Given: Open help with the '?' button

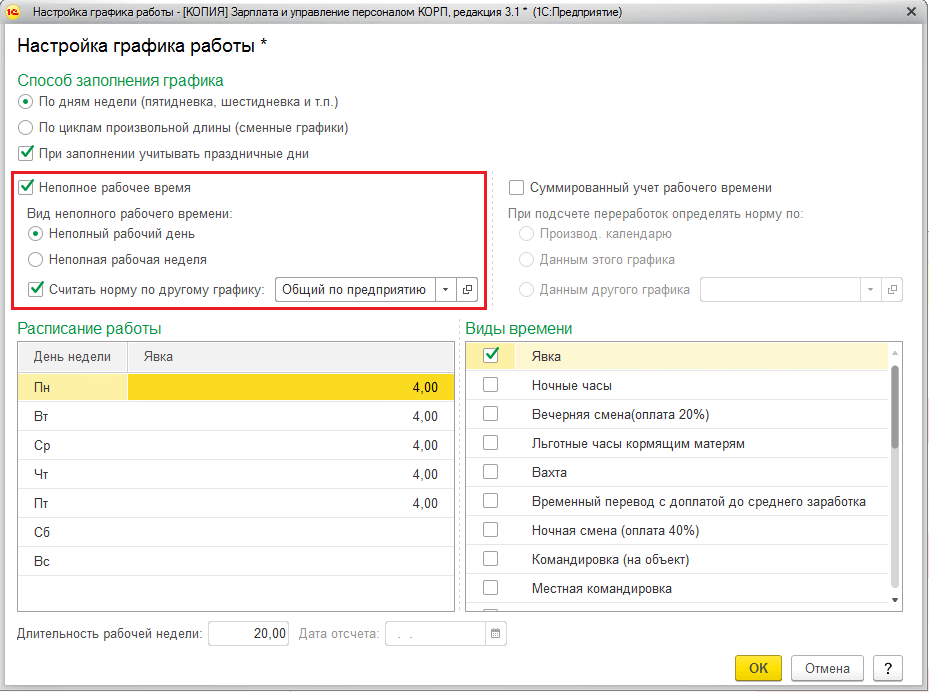Looking at the screenshot, I should [x=888, y=668].
